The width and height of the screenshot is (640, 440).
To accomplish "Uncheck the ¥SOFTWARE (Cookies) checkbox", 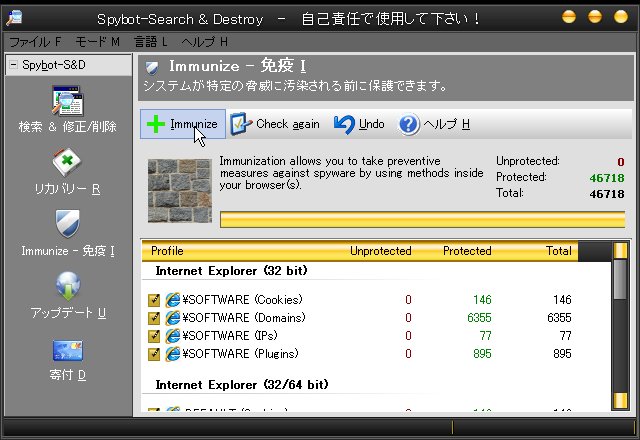I will [x=154, y=300].
